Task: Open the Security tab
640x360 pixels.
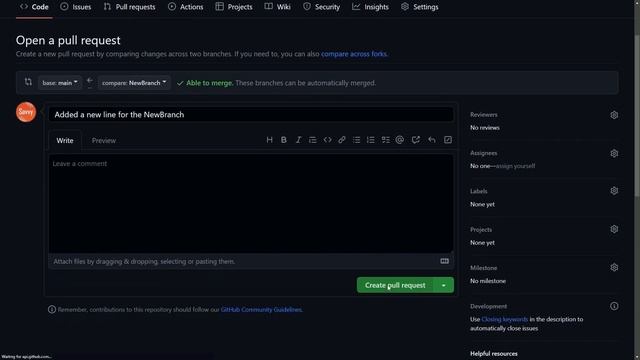Action: tap(321, 7)
